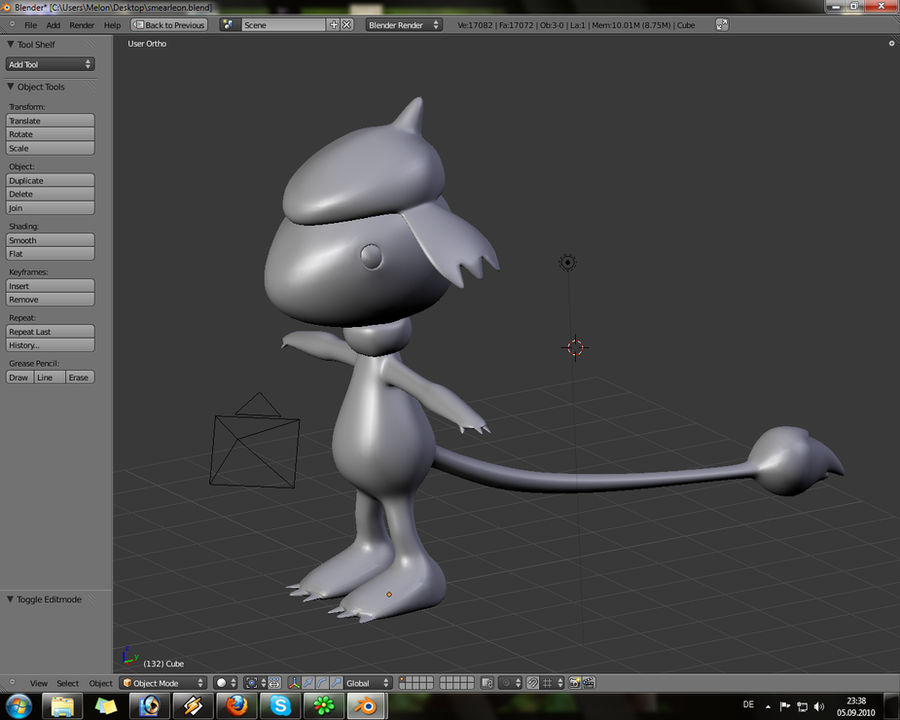Toggle the 3D manipulator widget axes icon
The width and height of the screenshot is (900, 720).
point(294,683)
